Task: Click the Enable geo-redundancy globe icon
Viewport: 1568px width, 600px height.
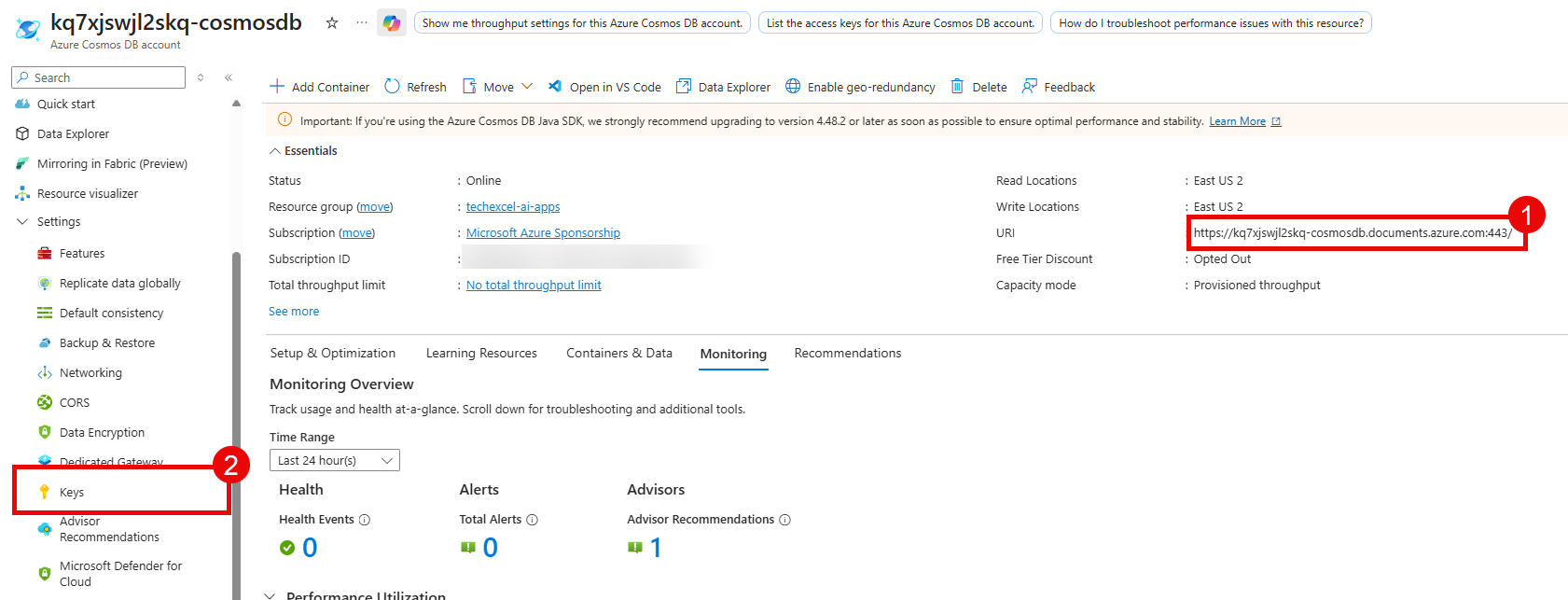Action: tap(793, 87)
